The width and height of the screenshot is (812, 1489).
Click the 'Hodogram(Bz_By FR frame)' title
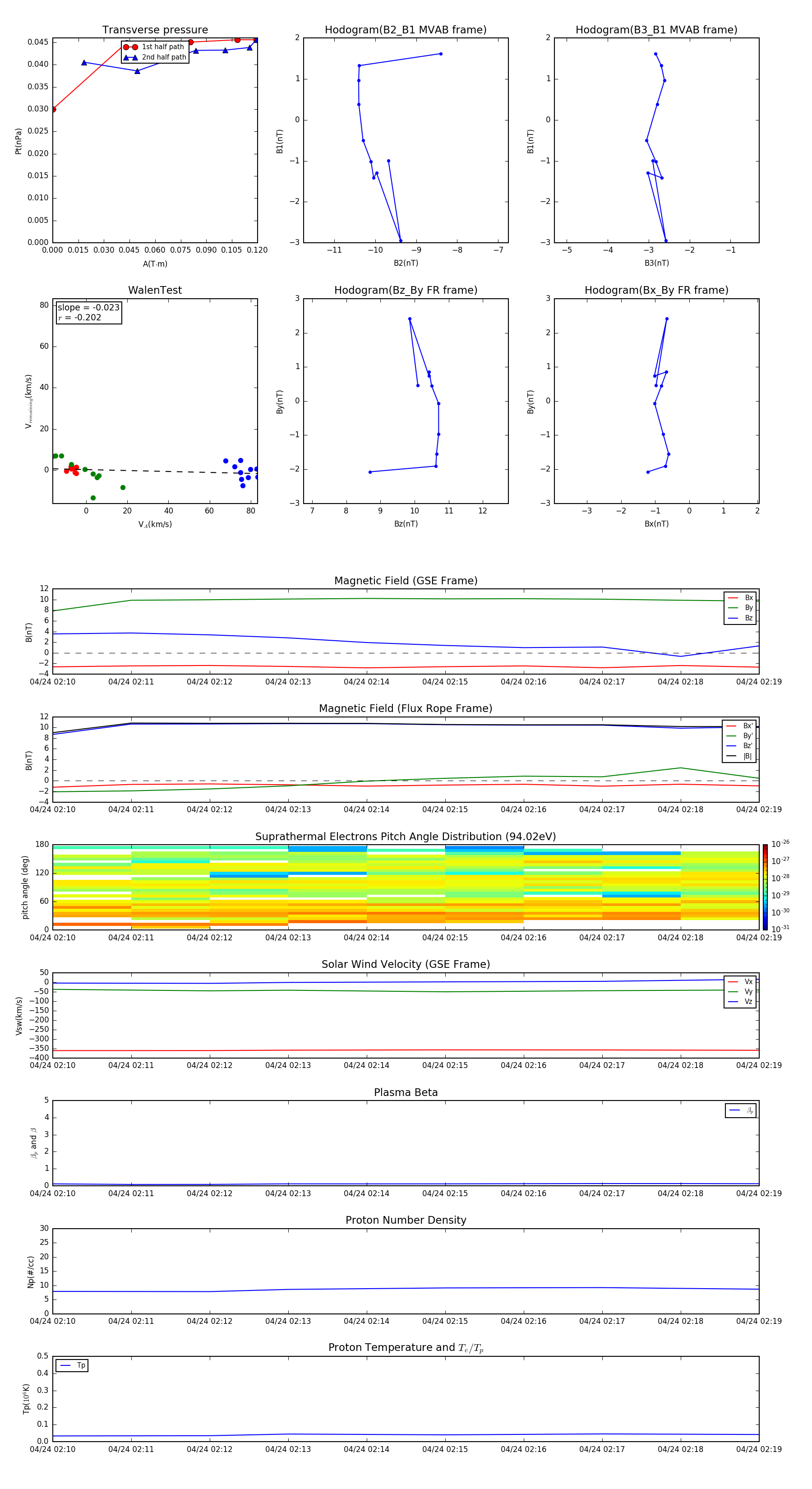(406, 290)
